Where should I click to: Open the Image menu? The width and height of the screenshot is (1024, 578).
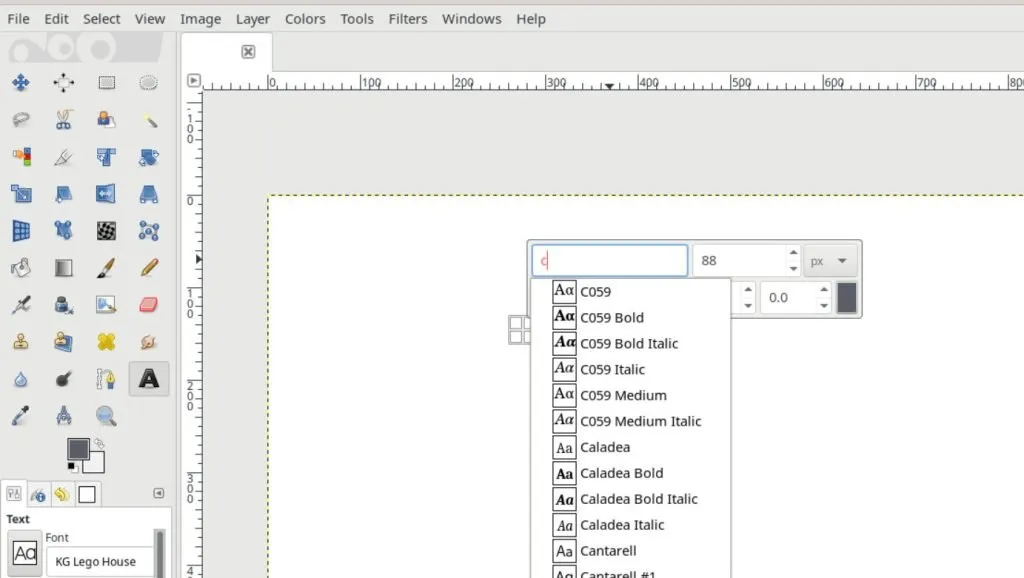tap(200, 19)
